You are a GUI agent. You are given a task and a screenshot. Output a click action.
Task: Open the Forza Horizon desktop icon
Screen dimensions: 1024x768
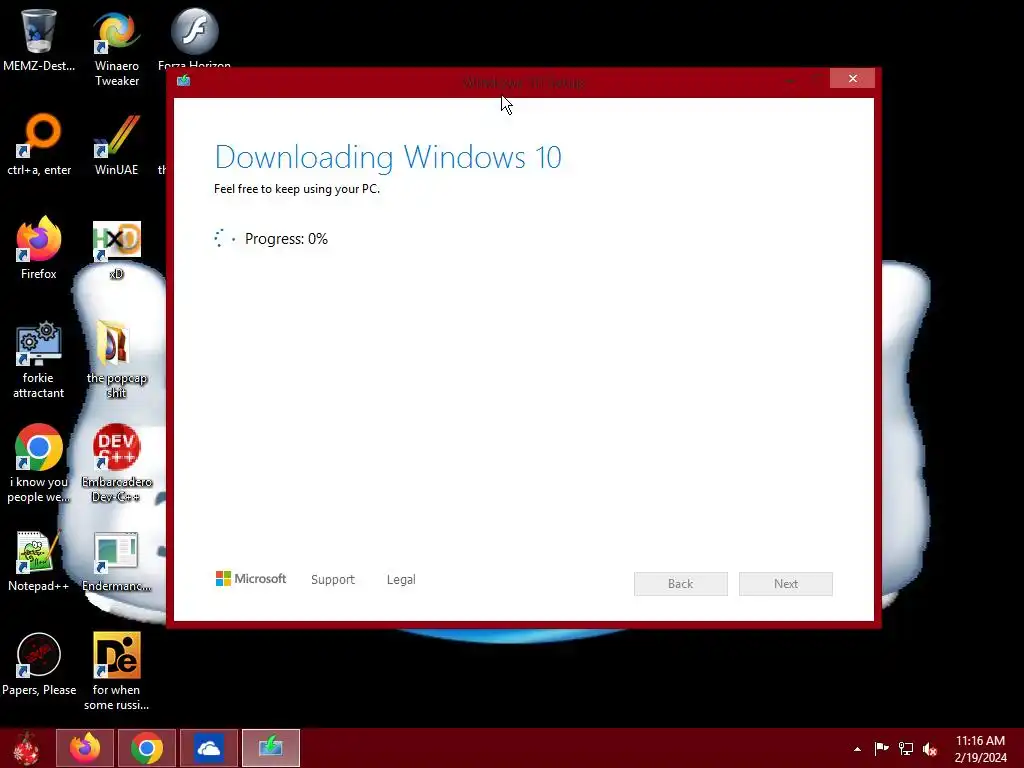194,38
